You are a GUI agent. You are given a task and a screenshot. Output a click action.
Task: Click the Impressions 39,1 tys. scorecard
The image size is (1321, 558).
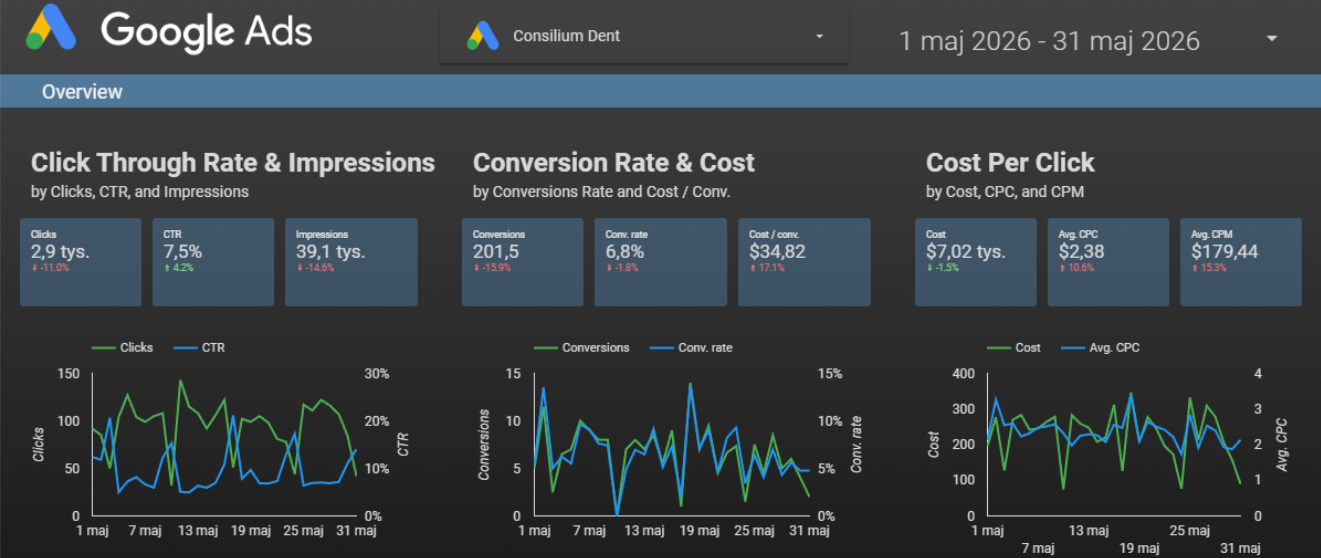[x=351, y=262]
